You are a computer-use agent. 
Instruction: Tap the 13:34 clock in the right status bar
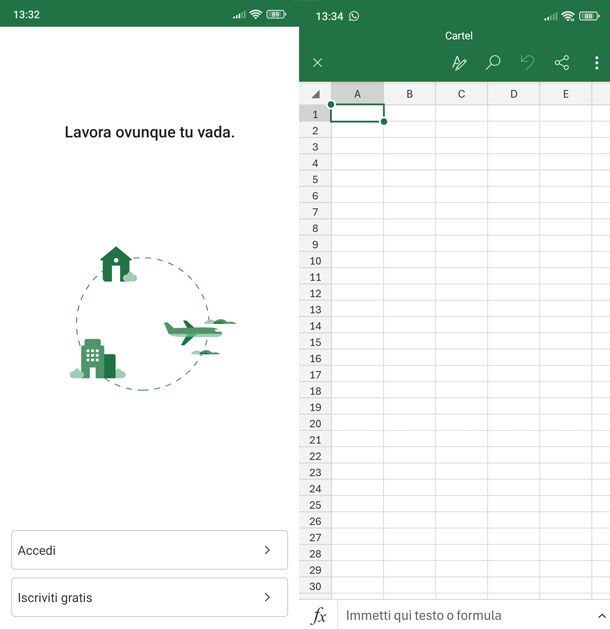coord(329,16)
